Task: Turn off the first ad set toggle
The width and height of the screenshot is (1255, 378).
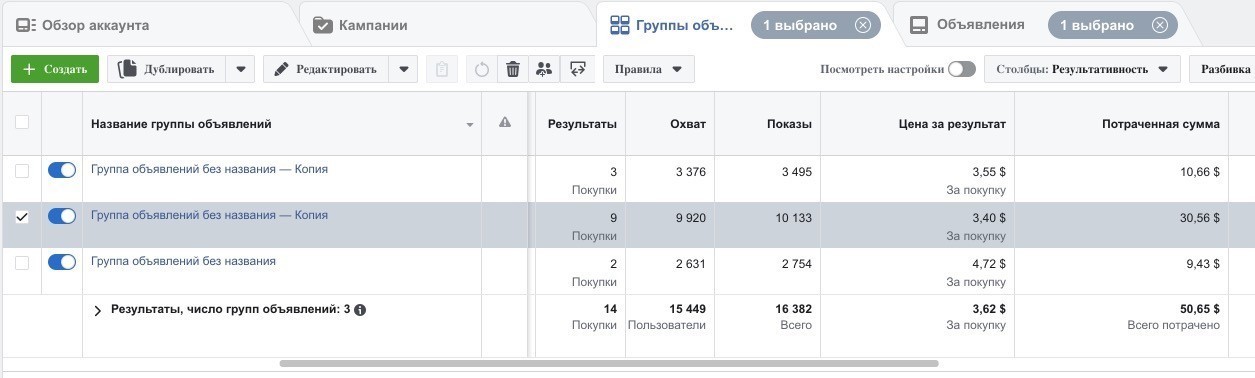Action: point(62,171)
